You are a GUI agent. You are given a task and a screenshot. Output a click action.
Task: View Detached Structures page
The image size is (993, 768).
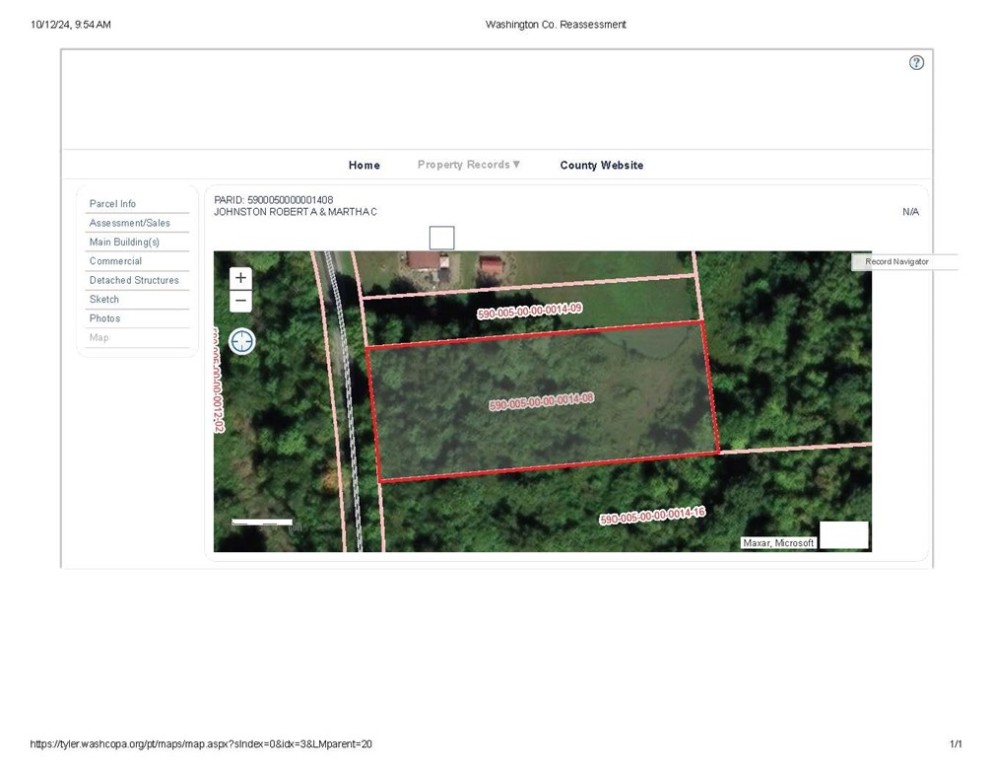pyautogui.click(x=134, y=280)
